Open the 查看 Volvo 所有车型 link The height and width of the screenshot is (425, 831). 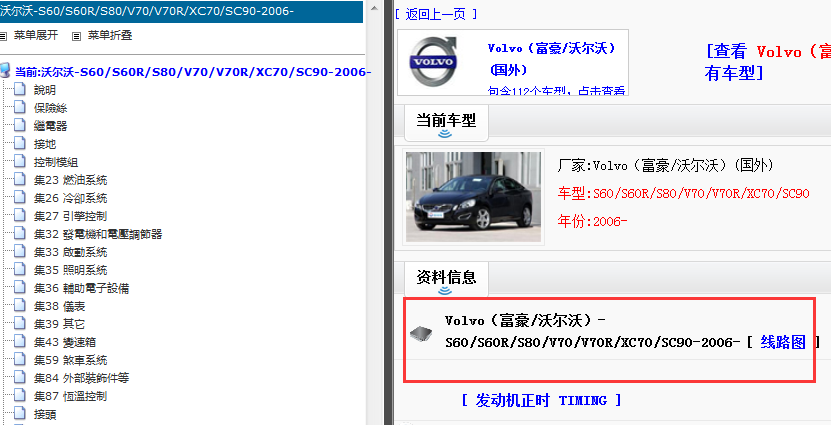(x=767, y=62)
